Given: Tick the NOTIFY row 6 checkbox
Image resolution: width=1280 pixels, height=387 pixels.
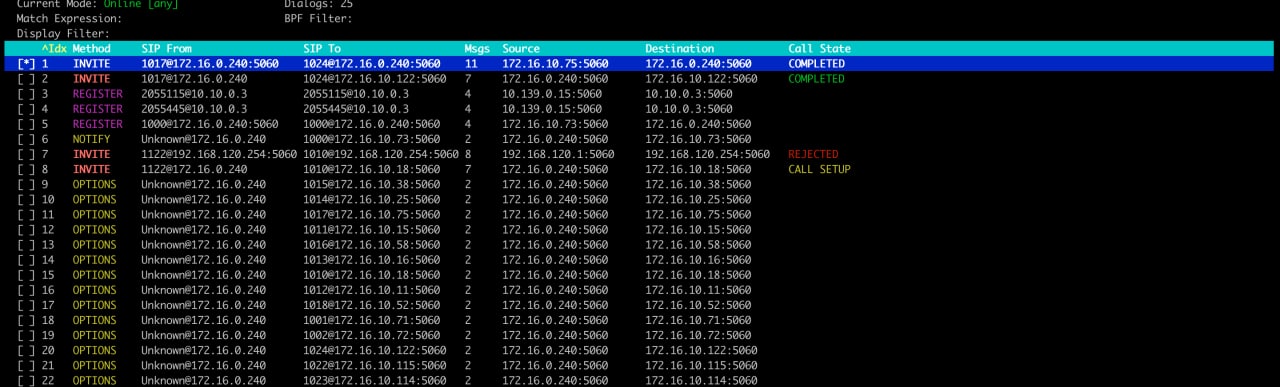Looking at the screenshot, I should click(27, 139).
